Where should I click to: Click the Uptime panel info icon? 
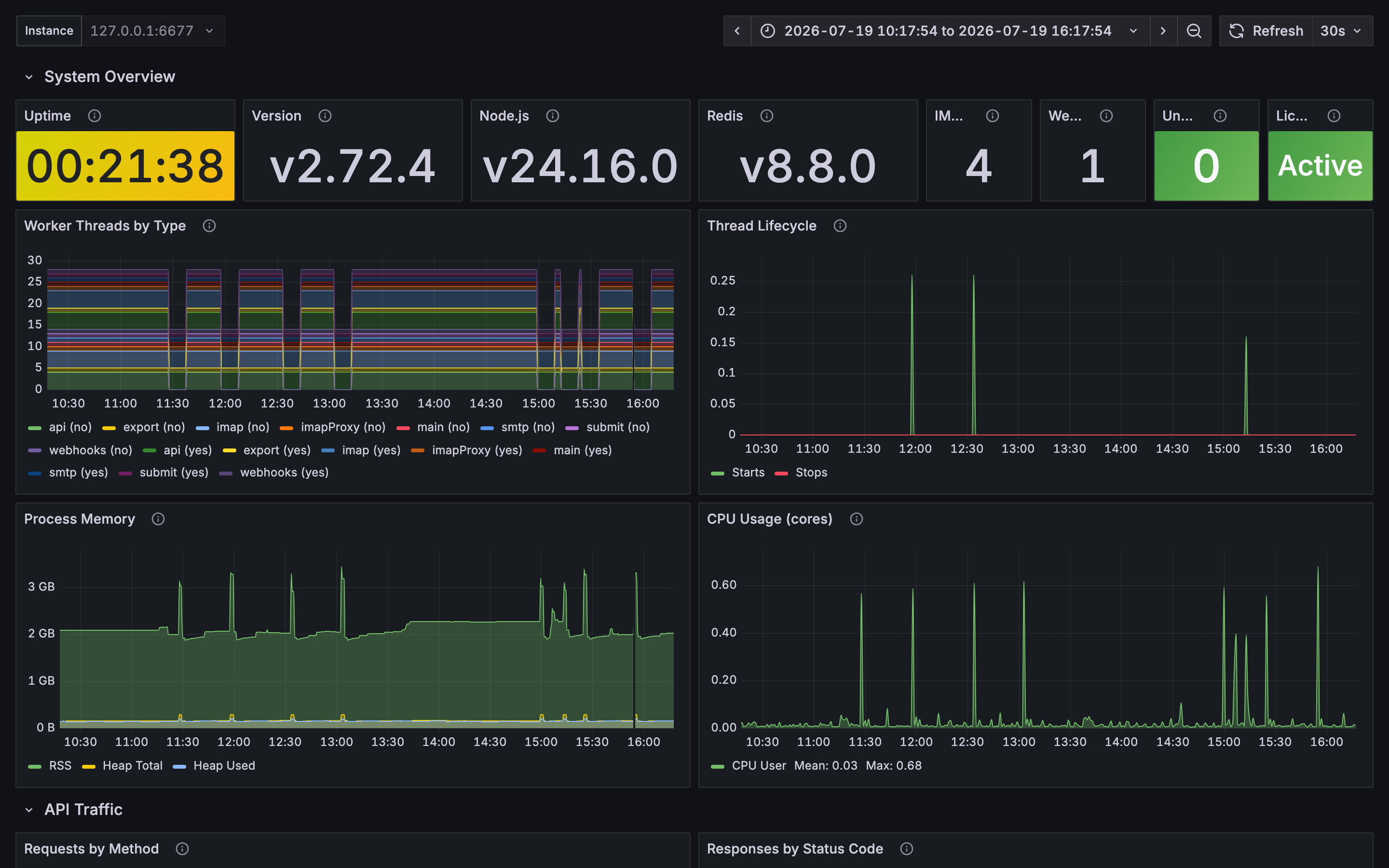(x=95, y=116)
